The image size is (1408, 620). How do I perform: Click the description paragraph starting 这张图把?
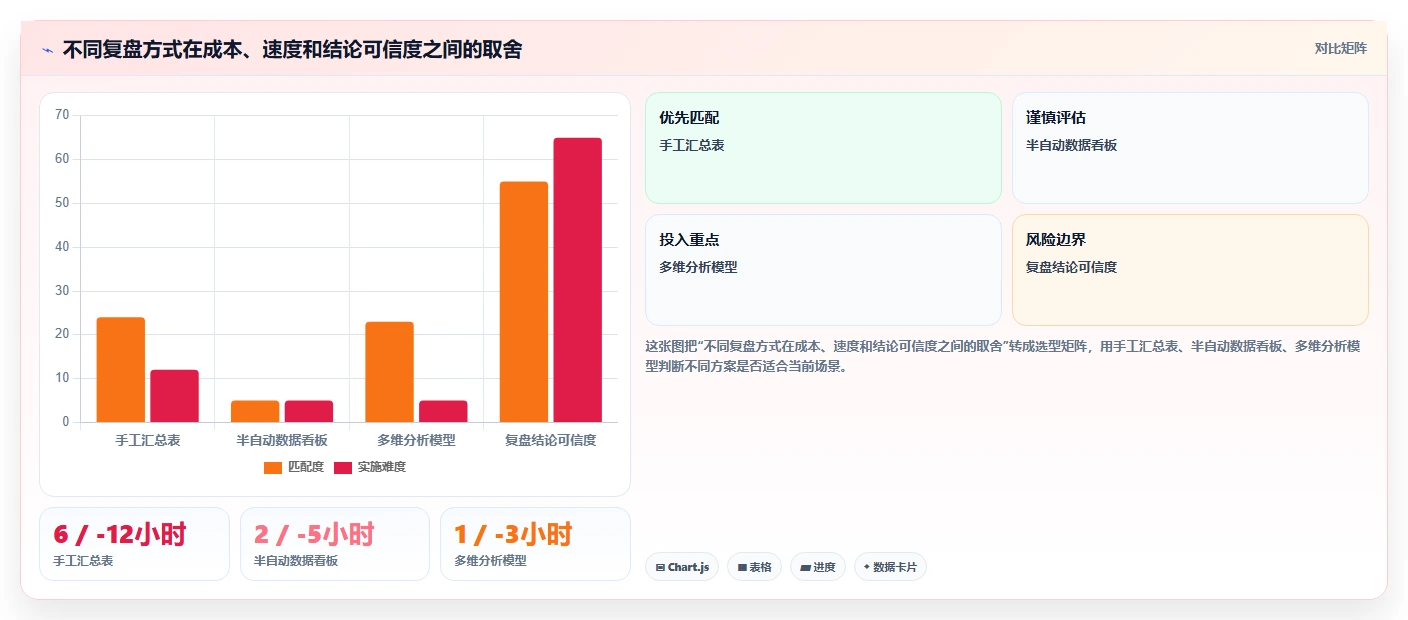(x=1002, y=356)
